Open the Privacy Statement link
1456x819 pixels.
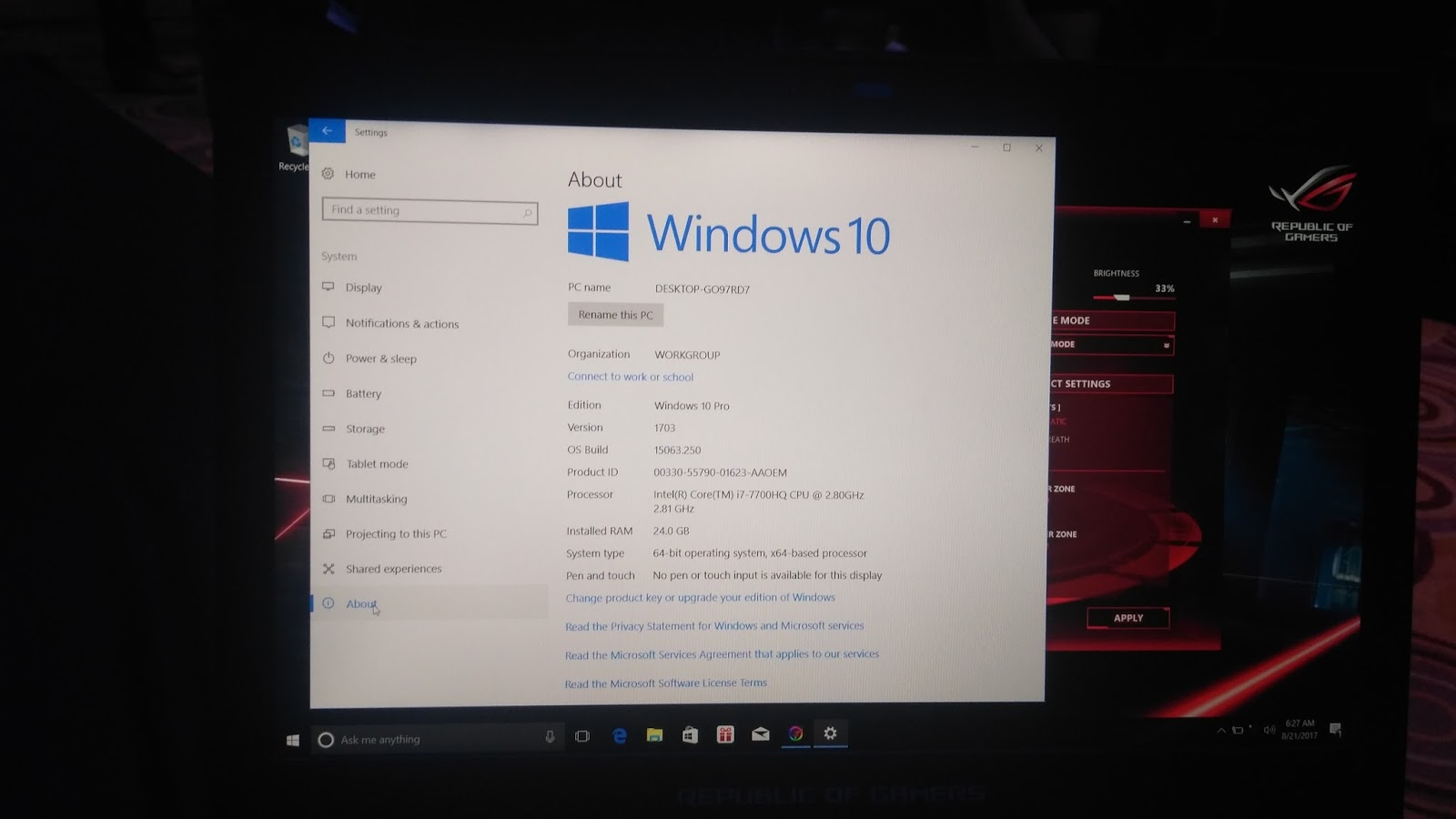coord(714,626)
